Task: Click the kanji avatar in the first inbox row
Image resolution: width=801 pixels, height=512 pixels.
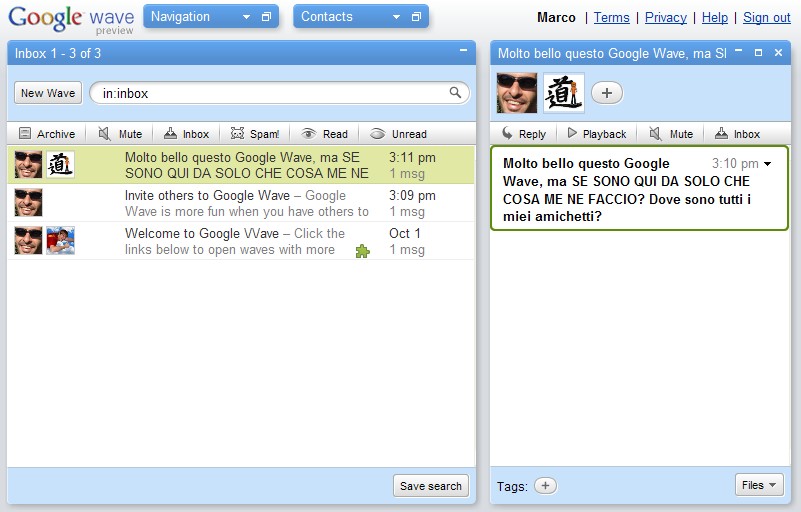Action: click(x=60, y=165)
